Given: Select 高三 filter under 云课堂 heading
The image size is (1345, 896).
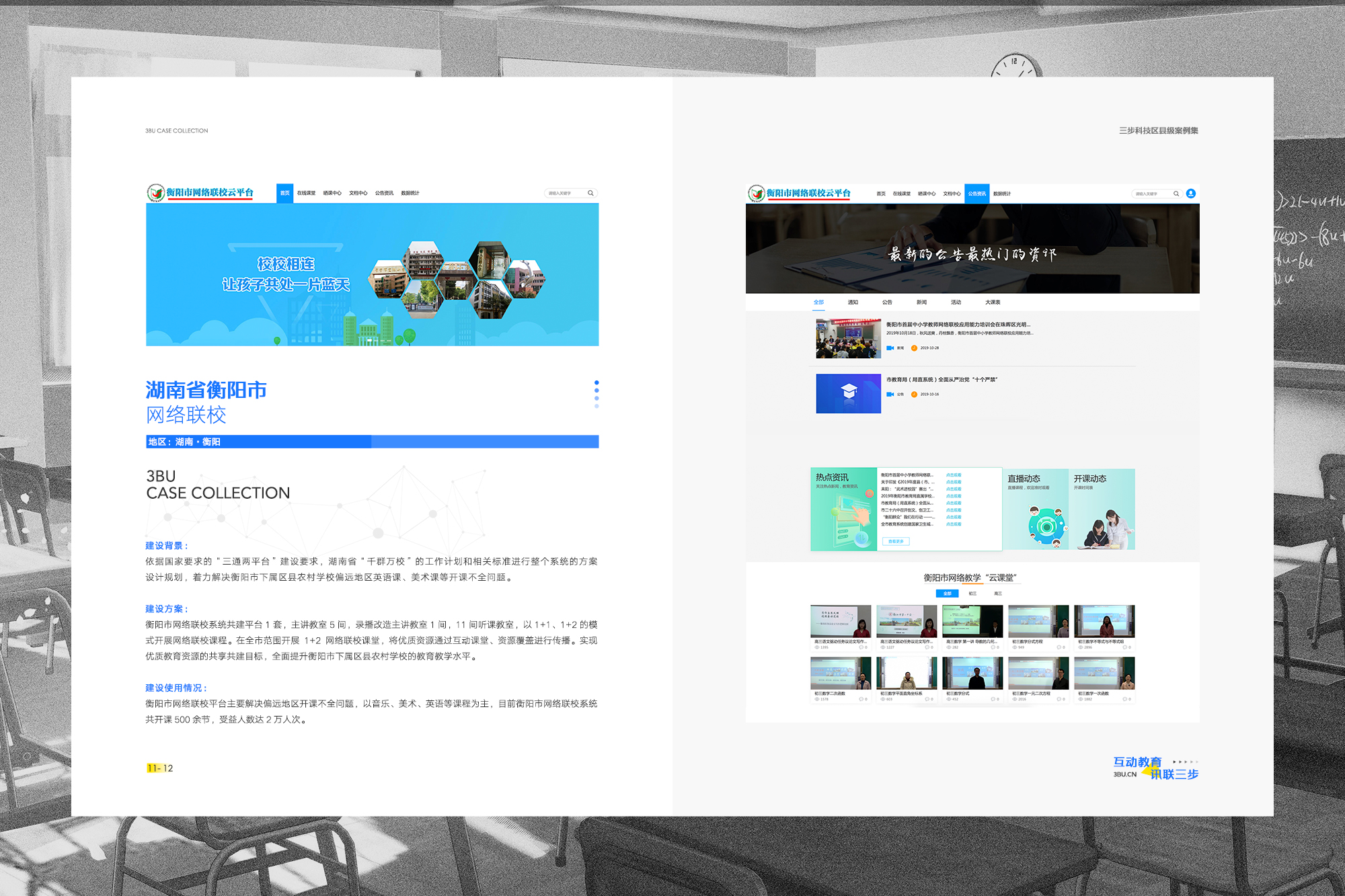Looking at the screenshot, I should point(998,594).
